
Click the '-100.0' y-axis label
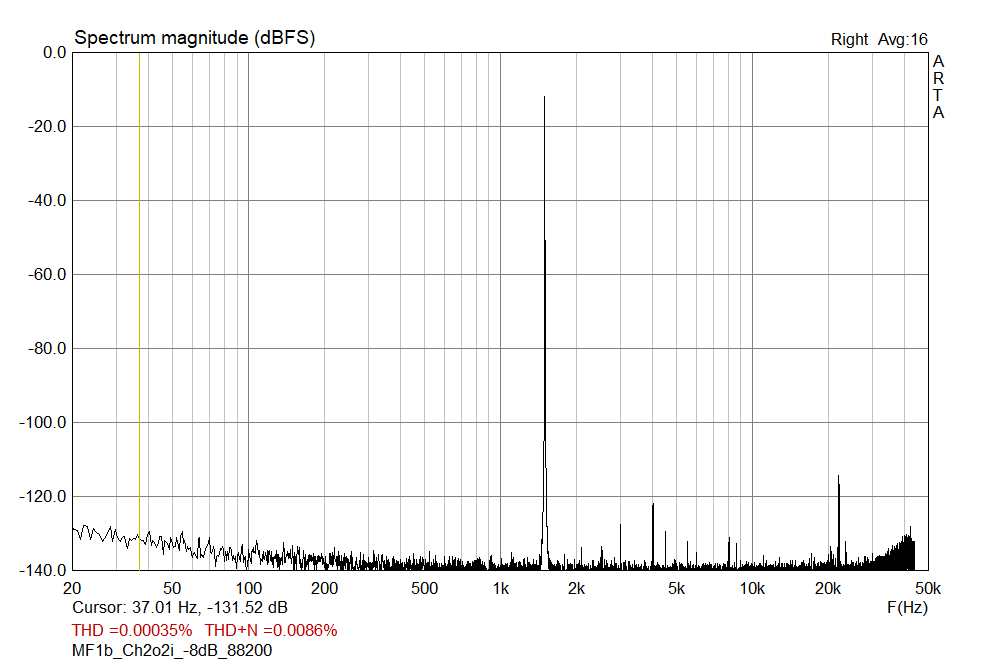pos(43,423)
